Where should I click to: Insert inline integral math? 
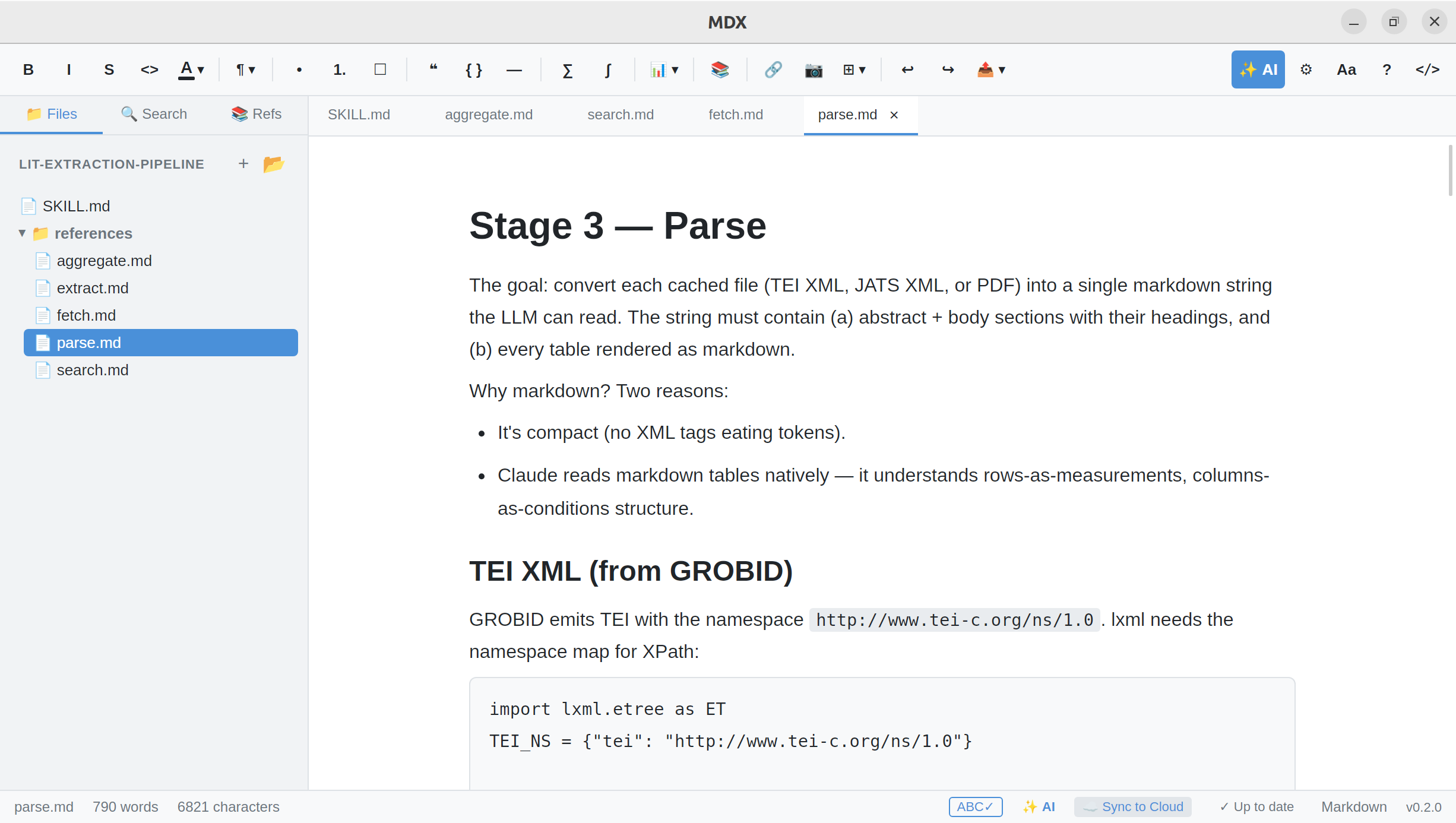coord(607,69)
